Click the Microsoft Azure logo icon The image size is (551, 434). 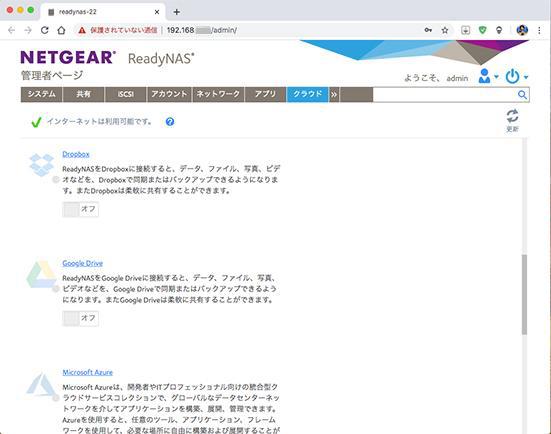coord(41,384)
